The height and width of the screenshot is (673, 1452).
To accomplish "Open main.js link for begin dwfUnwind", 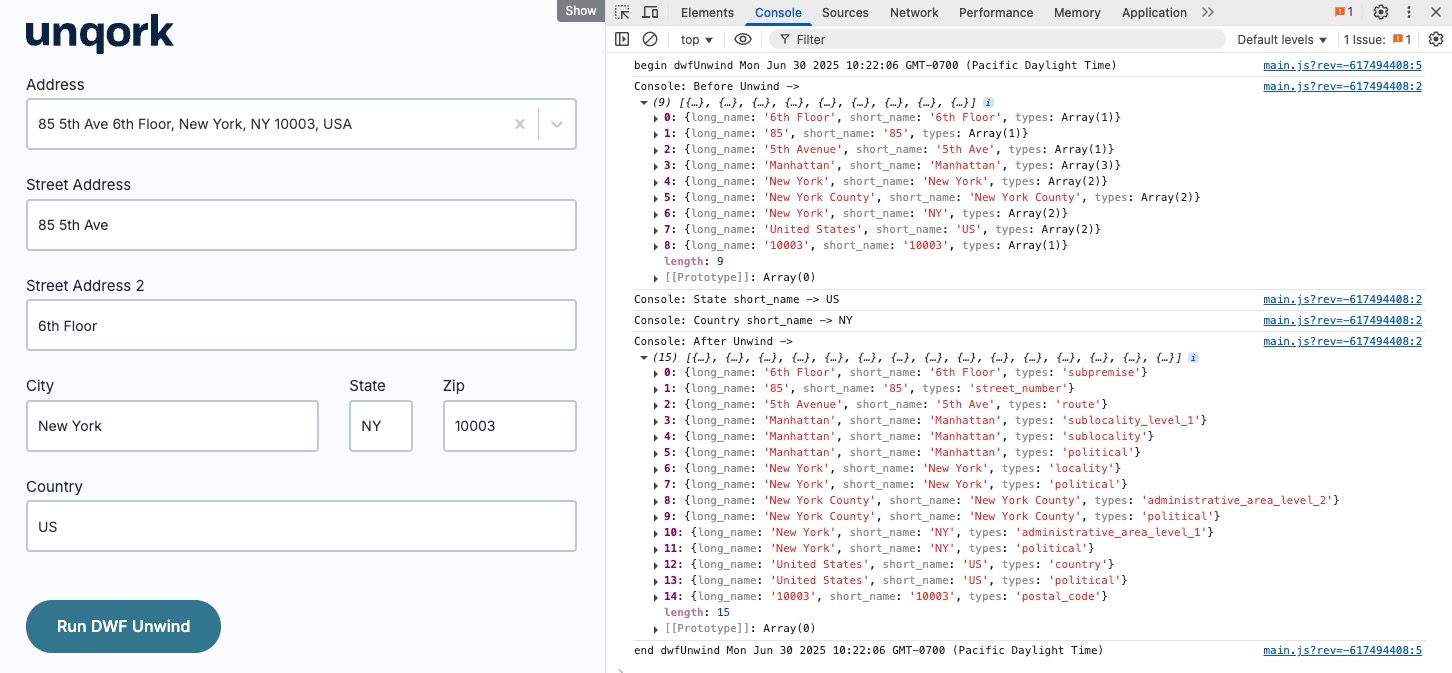I will [x=1342, y=65].
